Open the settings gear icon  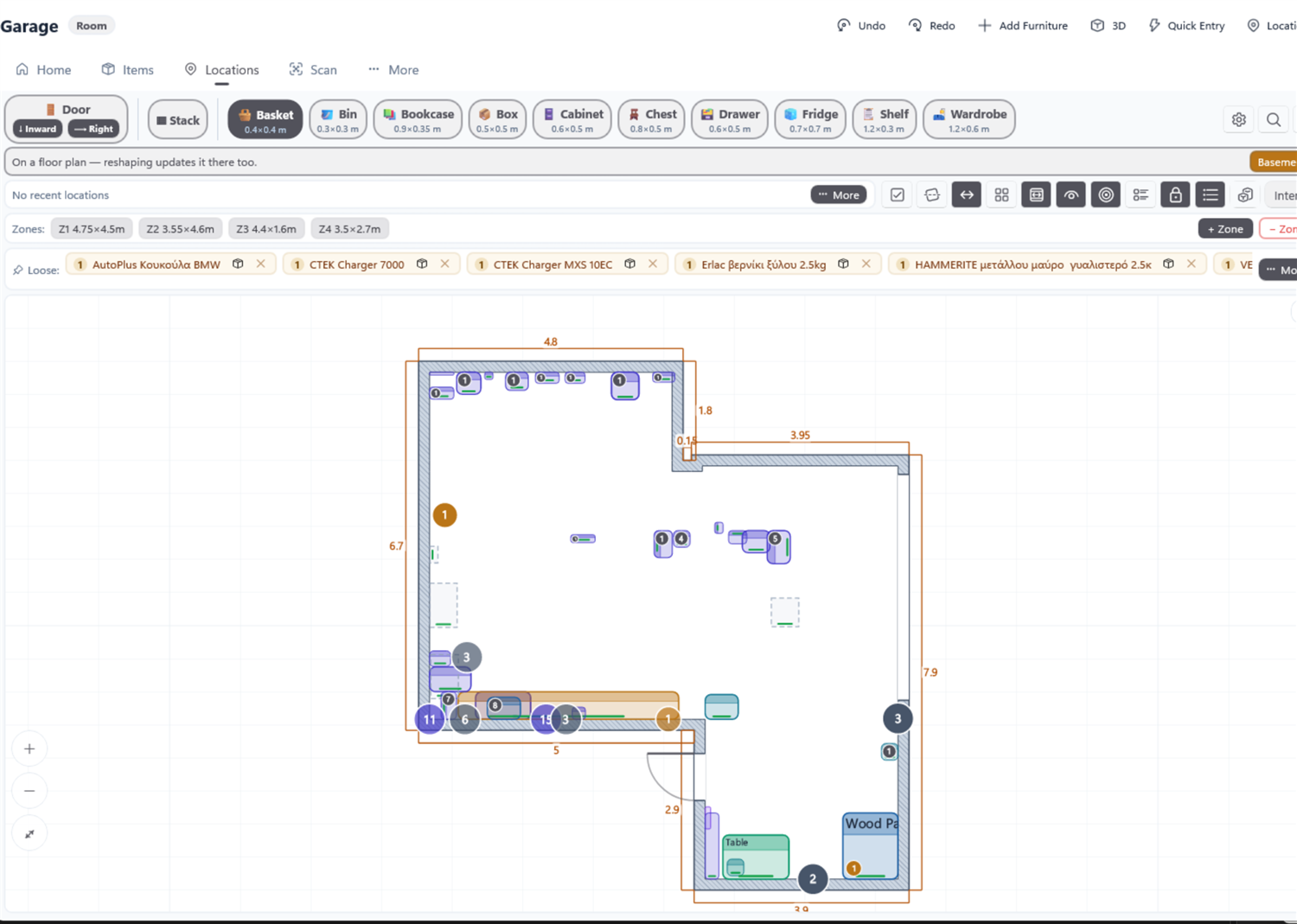pyautogui.click(x=1238, y=120)
